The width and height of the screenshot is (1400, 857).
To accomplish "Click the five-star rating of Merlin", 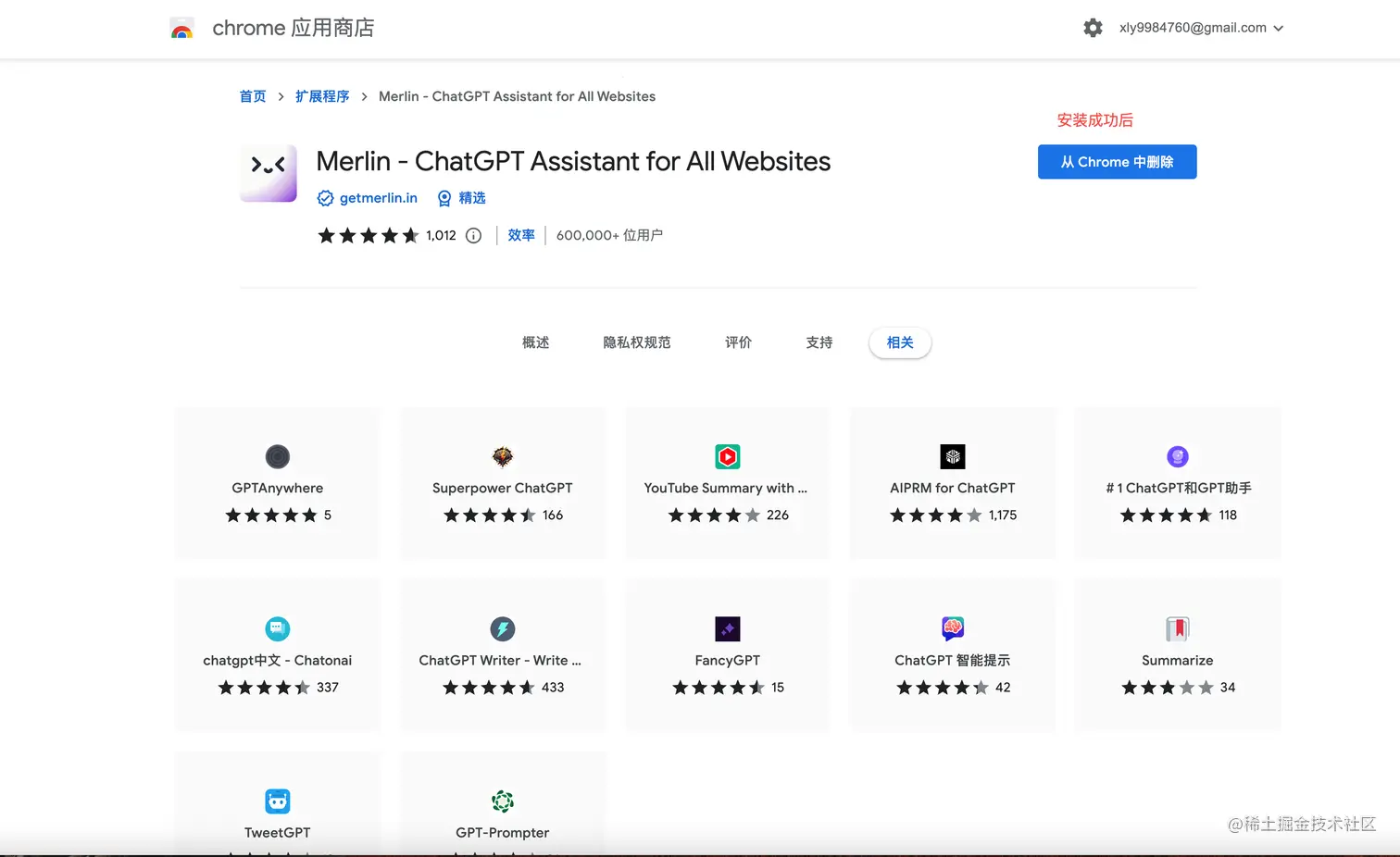I will tap(369, 235).
